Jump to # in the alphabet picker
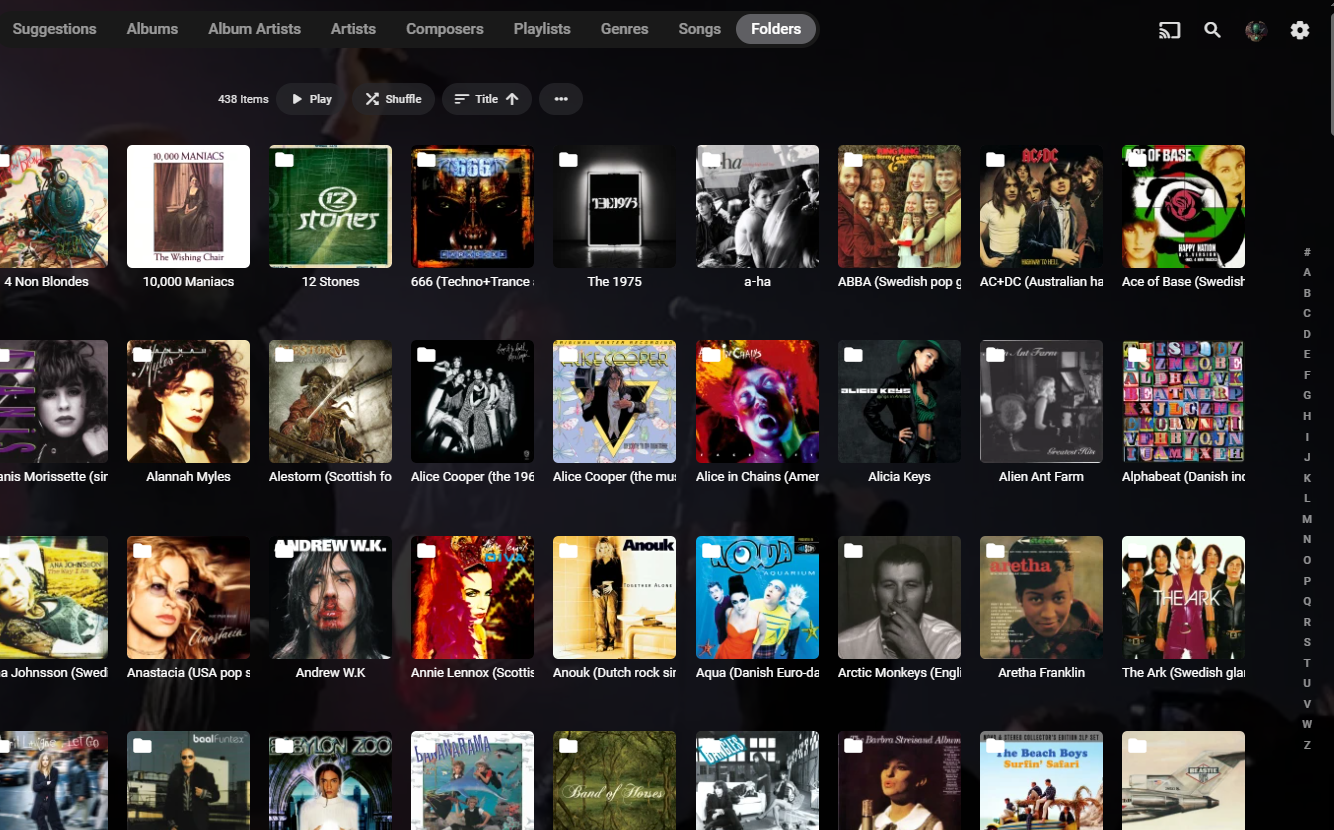Viewport: 1334px width, 830px height. tap(1307, 252)
